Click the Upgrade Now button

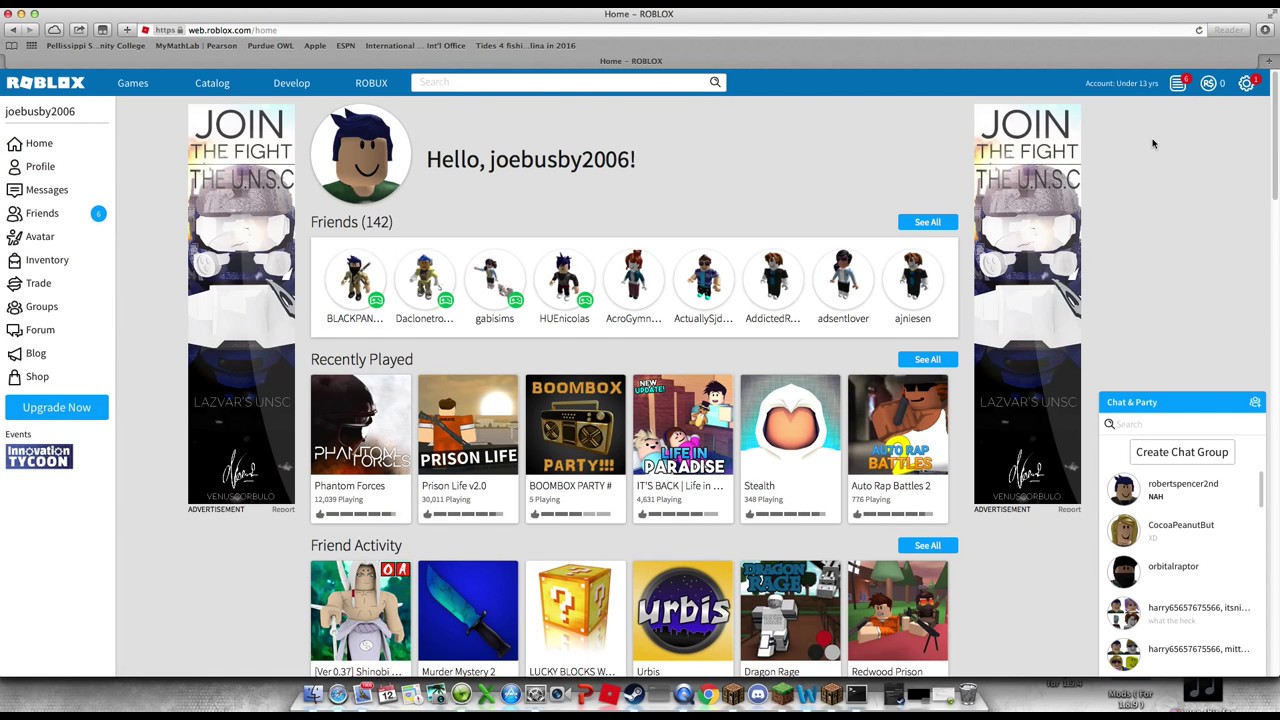(x=57, y=407)
